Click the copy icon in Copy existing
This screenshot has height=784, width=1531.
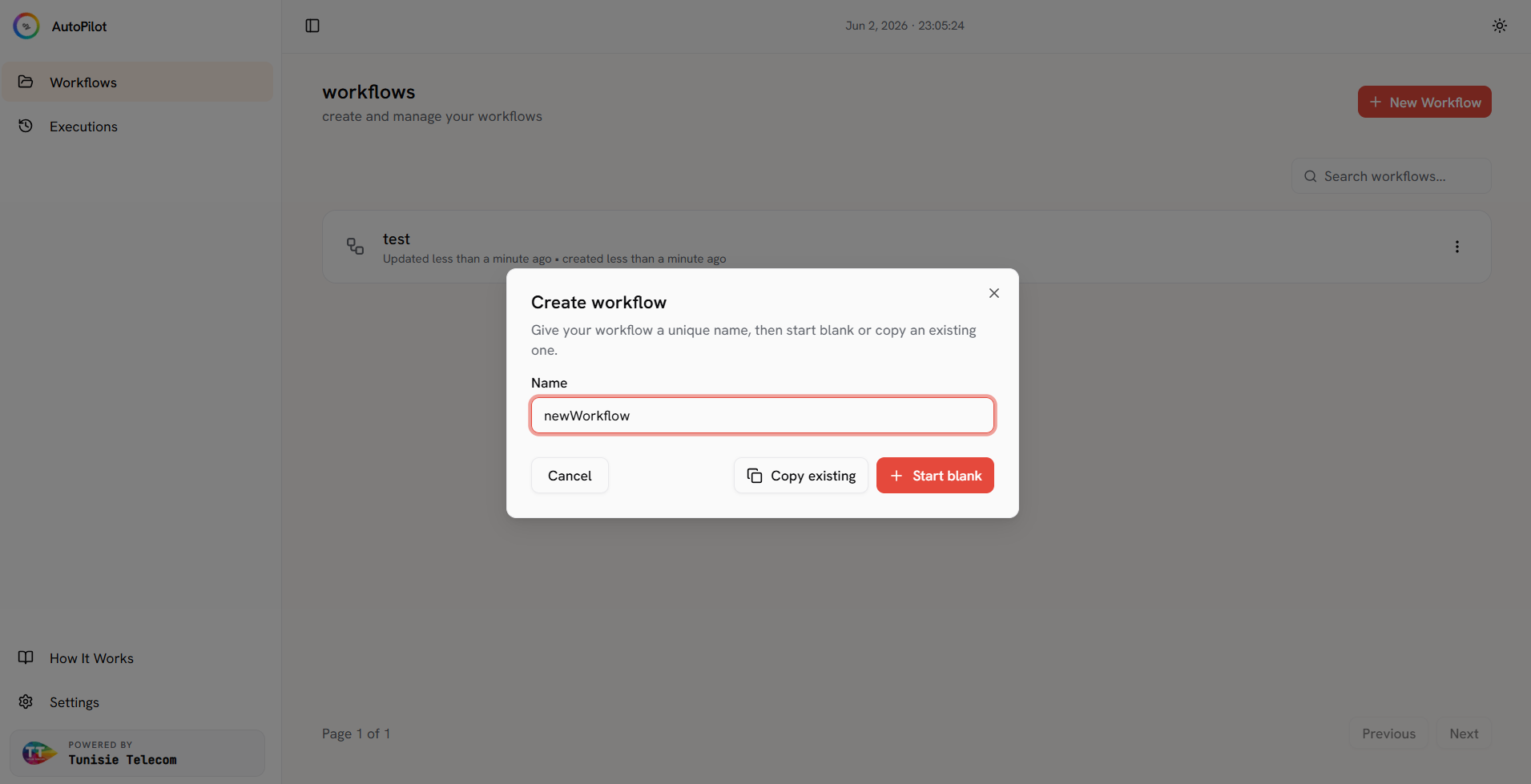click(x=755, y=476)
